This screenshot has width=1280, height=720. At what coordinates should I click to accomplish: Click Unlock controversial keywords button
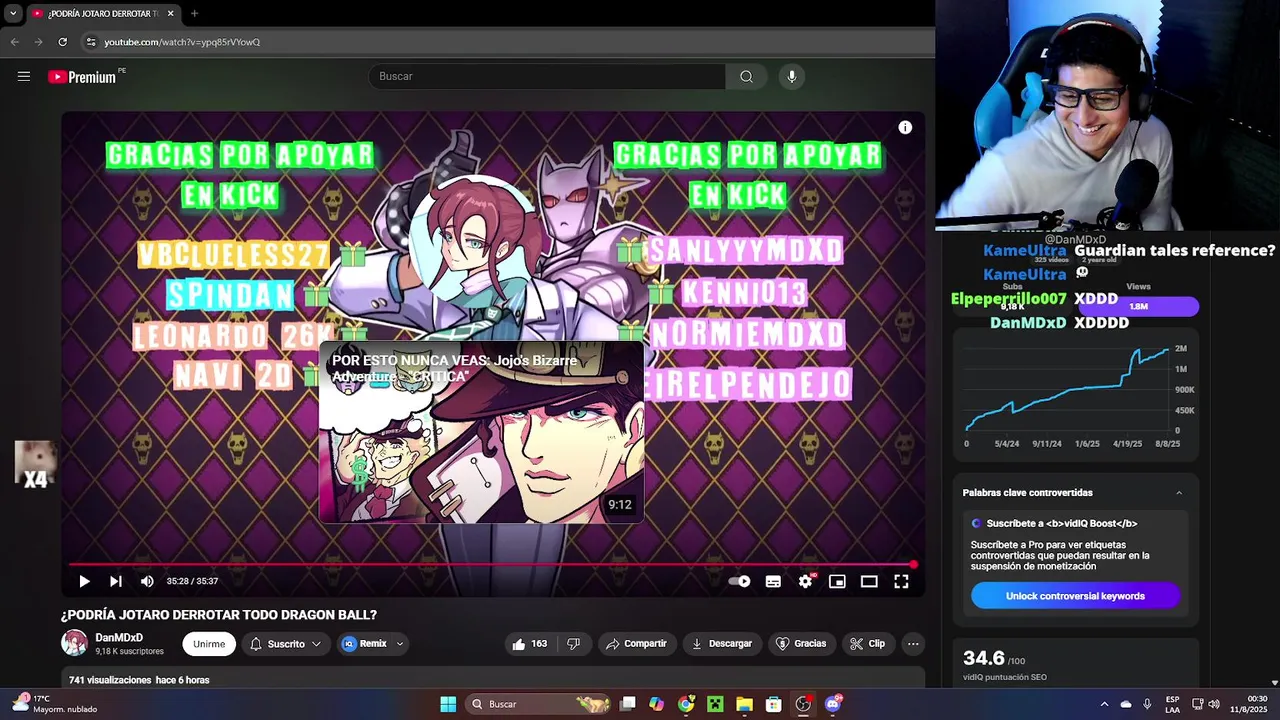coord(1075,596)
